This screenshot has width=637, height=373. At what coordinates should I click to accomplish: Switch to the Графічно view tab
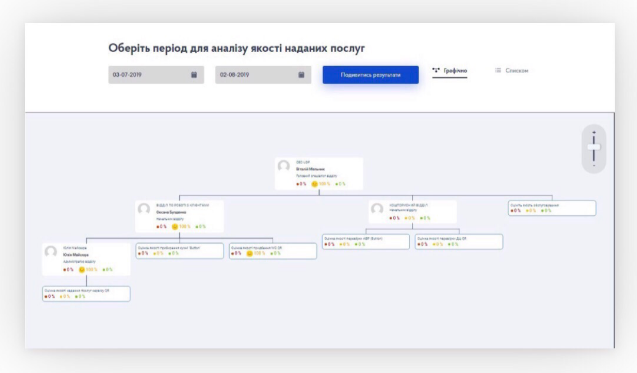[450, 71]
